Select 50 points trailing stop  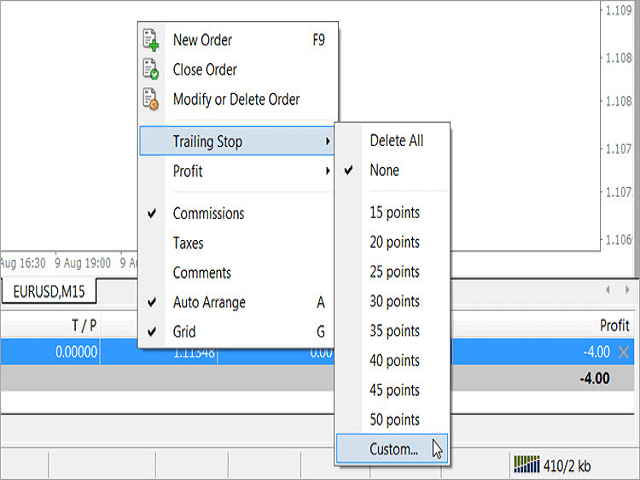point(394,420)
